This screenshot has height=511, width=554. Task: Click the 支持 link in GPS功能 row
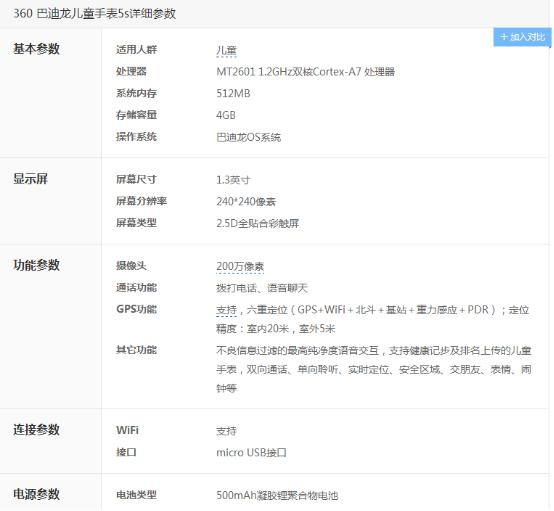(x=226, y=310)
